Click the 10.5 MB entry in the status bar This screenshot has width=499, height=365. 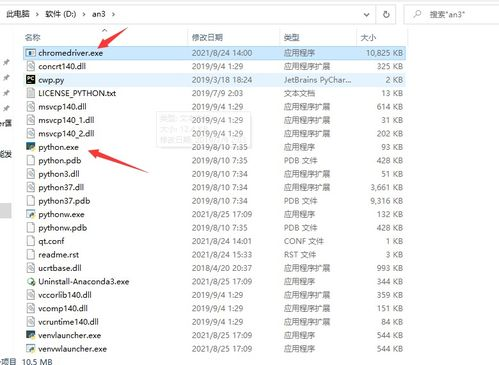[37, 361]
